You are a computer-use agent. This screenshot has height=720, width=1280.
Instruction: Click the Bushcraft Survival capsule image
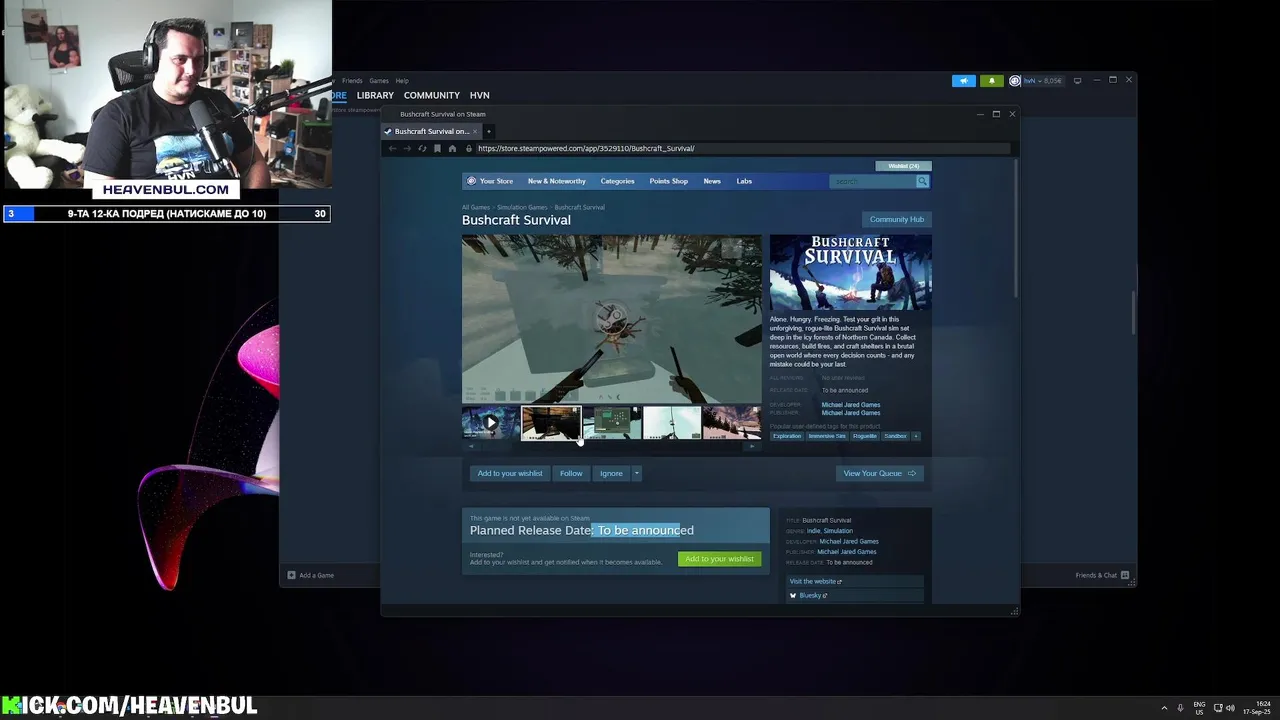coord(850,272)
